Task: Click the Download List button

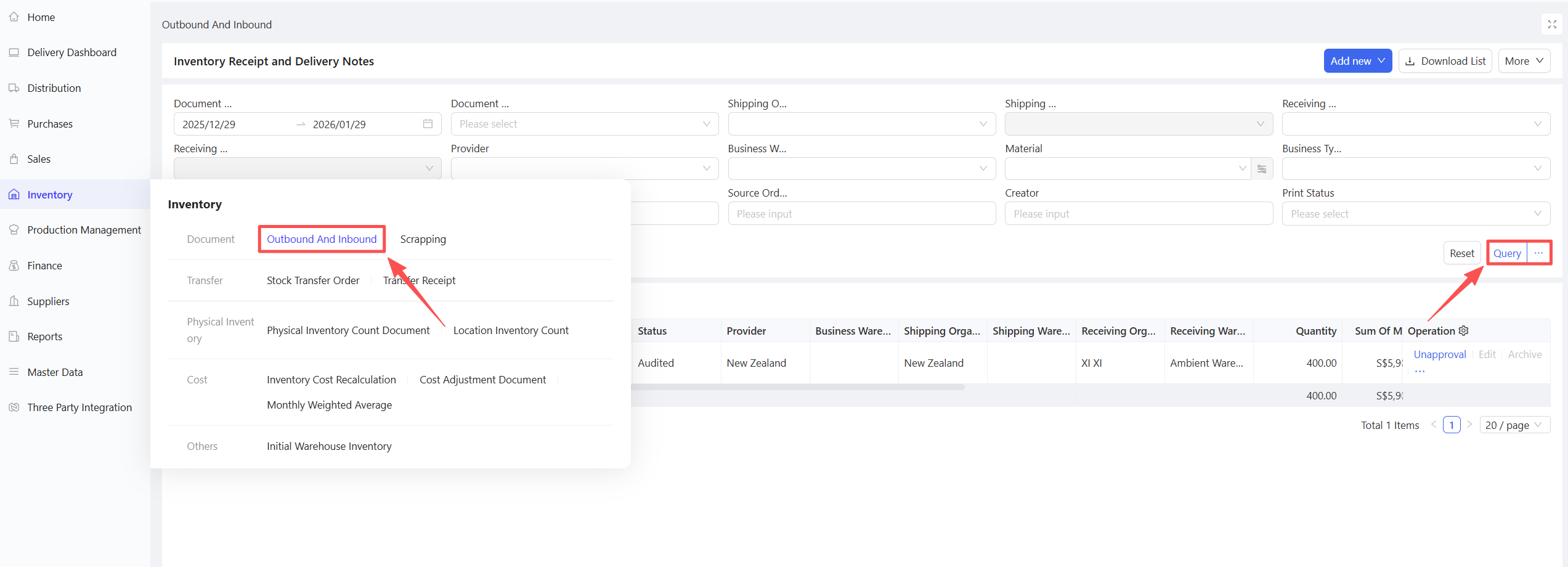Action: (1445, 61)
